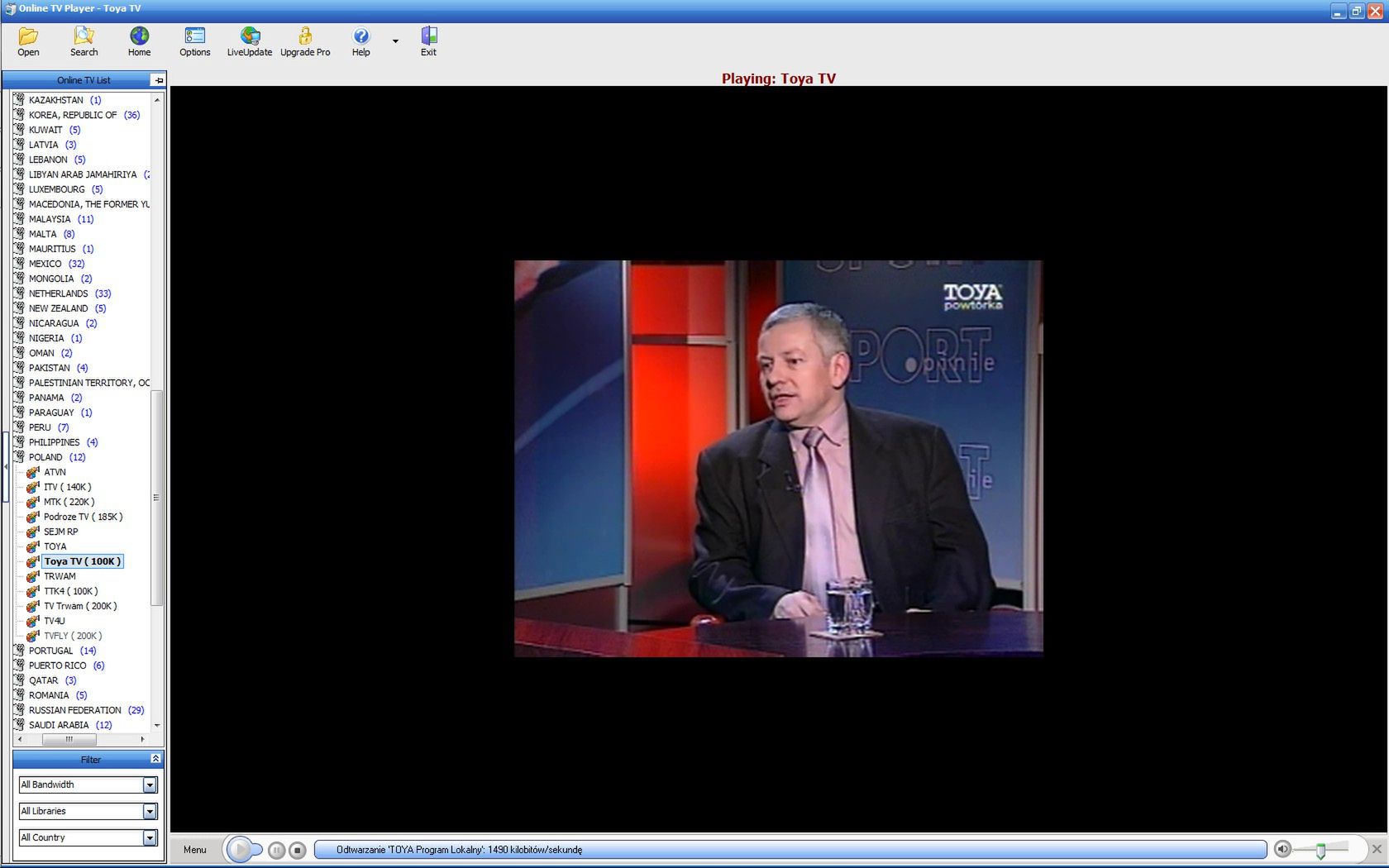
Task: Select the TOYA channel
Action: coord(55,546)
